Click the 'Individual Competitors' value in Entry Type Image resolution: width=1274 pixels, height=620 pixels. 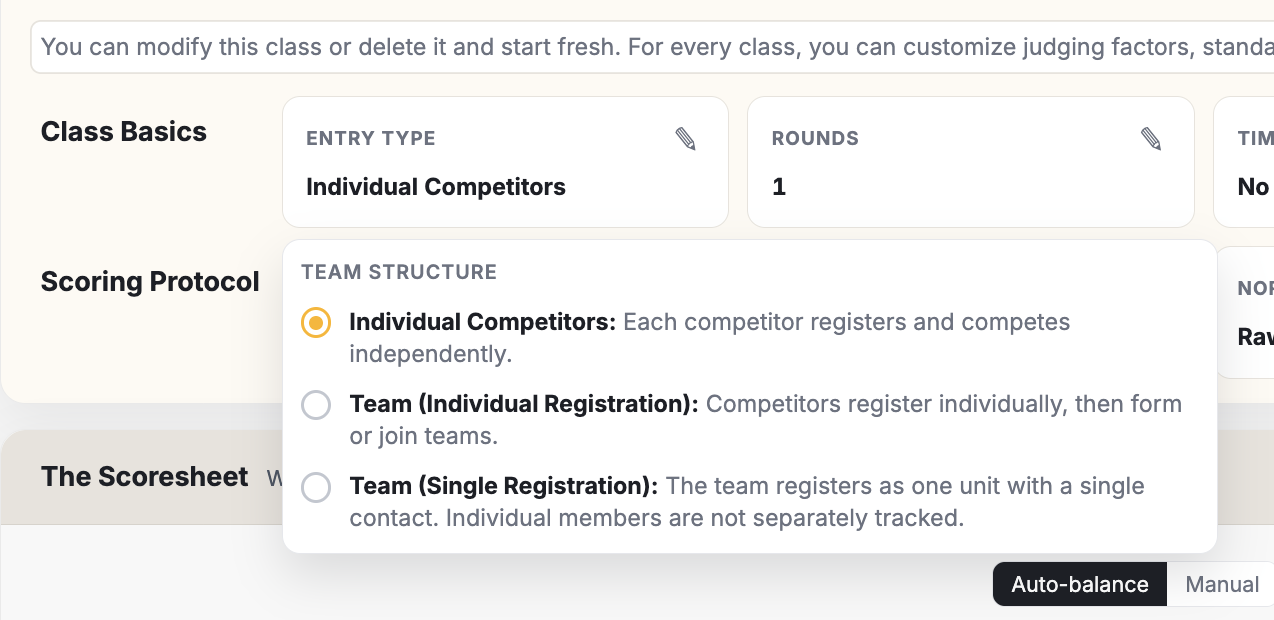coord(436,187)
